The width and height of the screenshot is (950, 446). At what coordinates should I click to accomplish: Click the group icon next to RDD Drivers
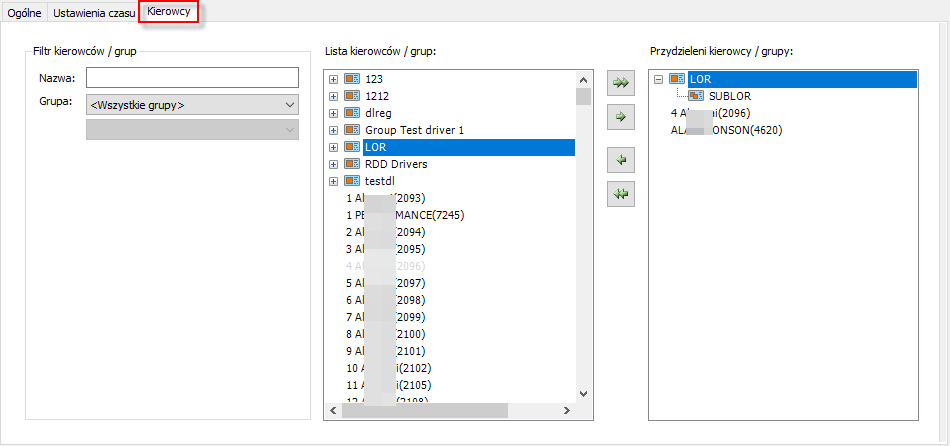[x=351, y=164]
